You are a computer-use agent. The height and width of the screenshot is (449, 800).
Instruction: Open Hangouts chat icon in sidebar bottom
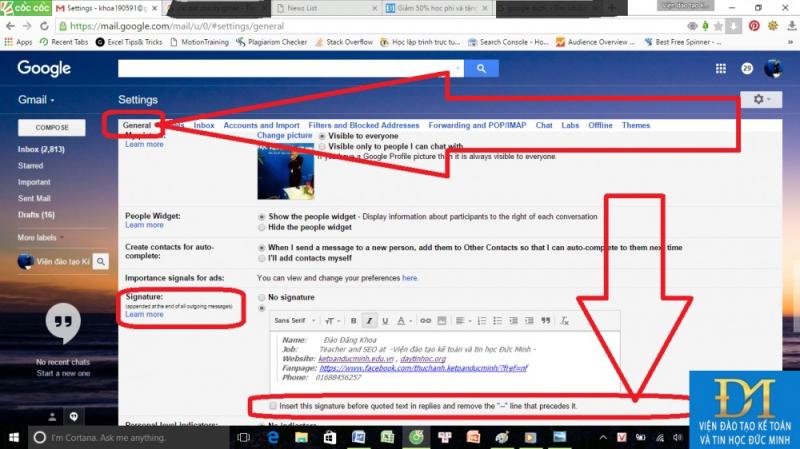74,417
